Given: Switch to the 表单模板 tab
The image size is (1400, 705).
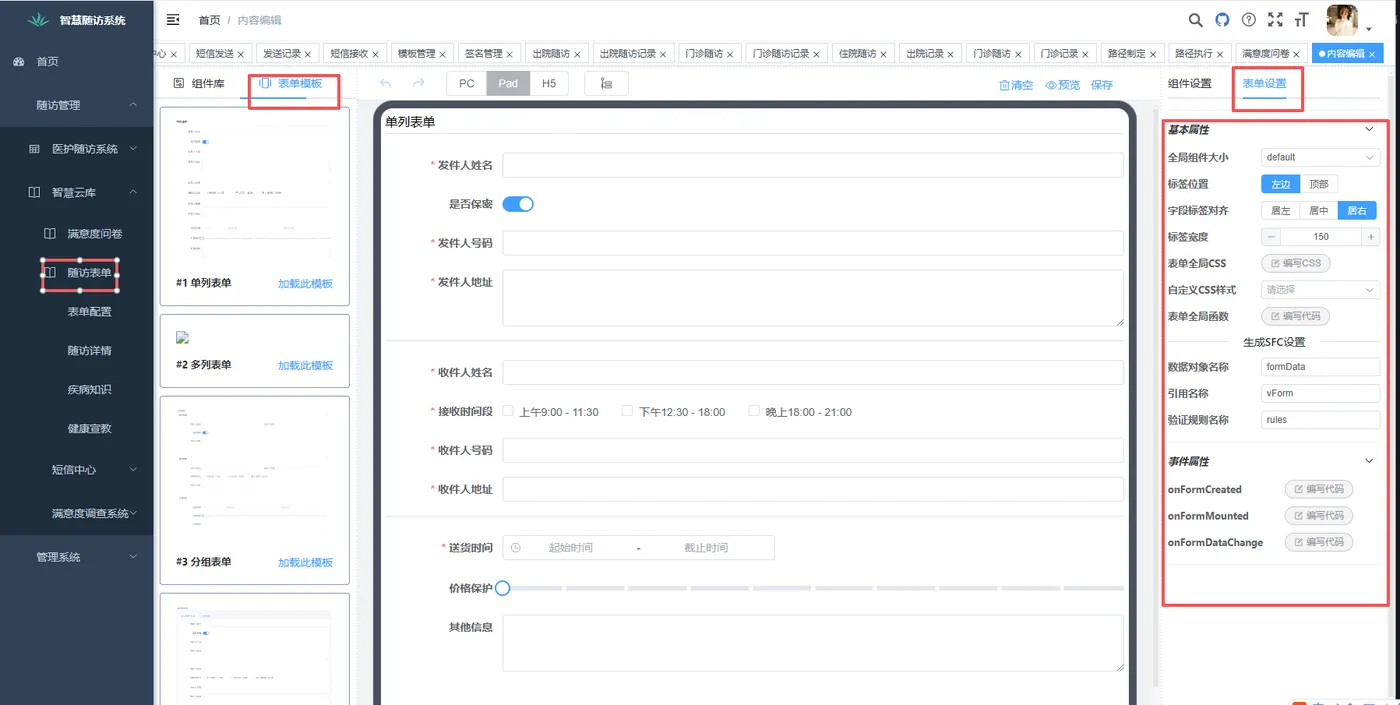Looking at the screenshot, I should tap(291, 84).
